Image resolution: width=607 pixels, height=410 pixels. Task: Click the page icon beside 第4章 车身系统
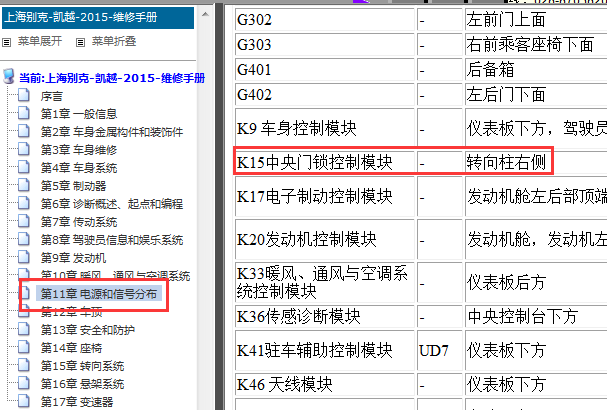[24, 167]
